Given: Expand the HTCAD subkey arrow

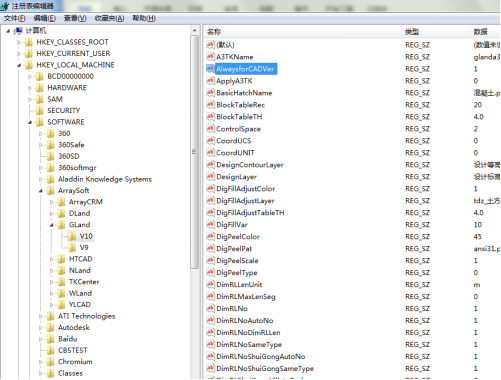Looking at the screenshot, I should pyautogui.click(x=51, y=259).
